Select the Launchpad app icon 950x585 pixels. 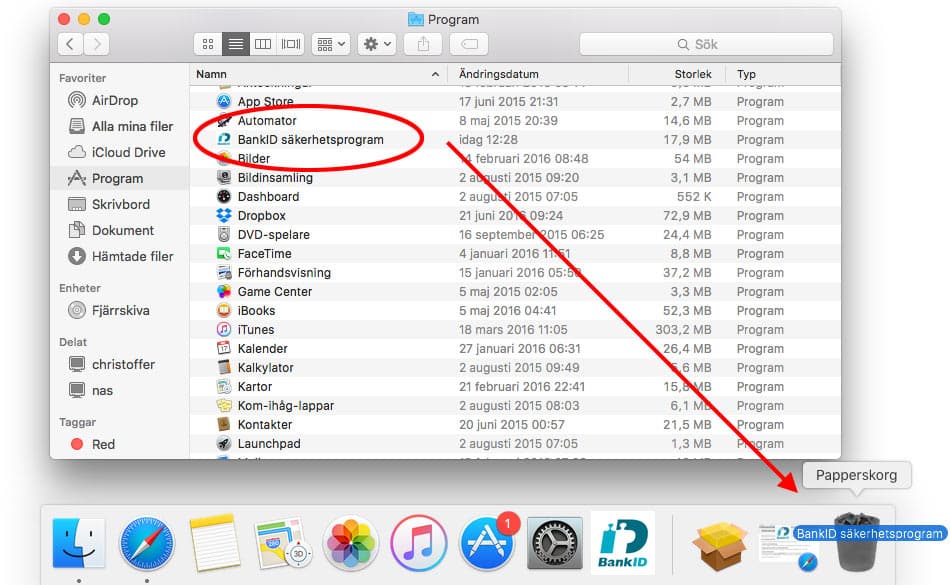(224, 443)
